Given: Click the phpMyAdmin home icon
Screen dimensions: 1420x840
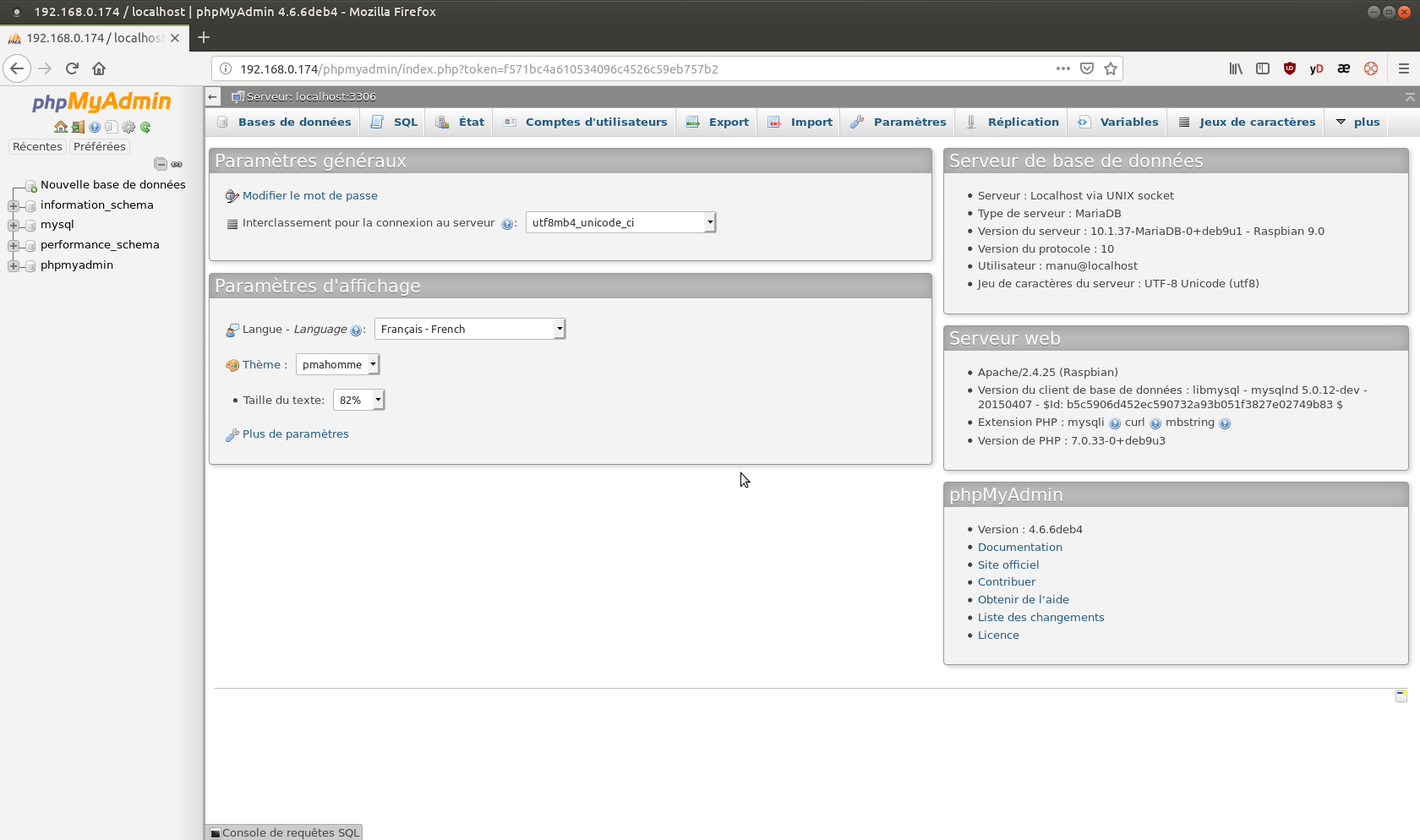Looking at the screenshot, I should pos(60,128).
